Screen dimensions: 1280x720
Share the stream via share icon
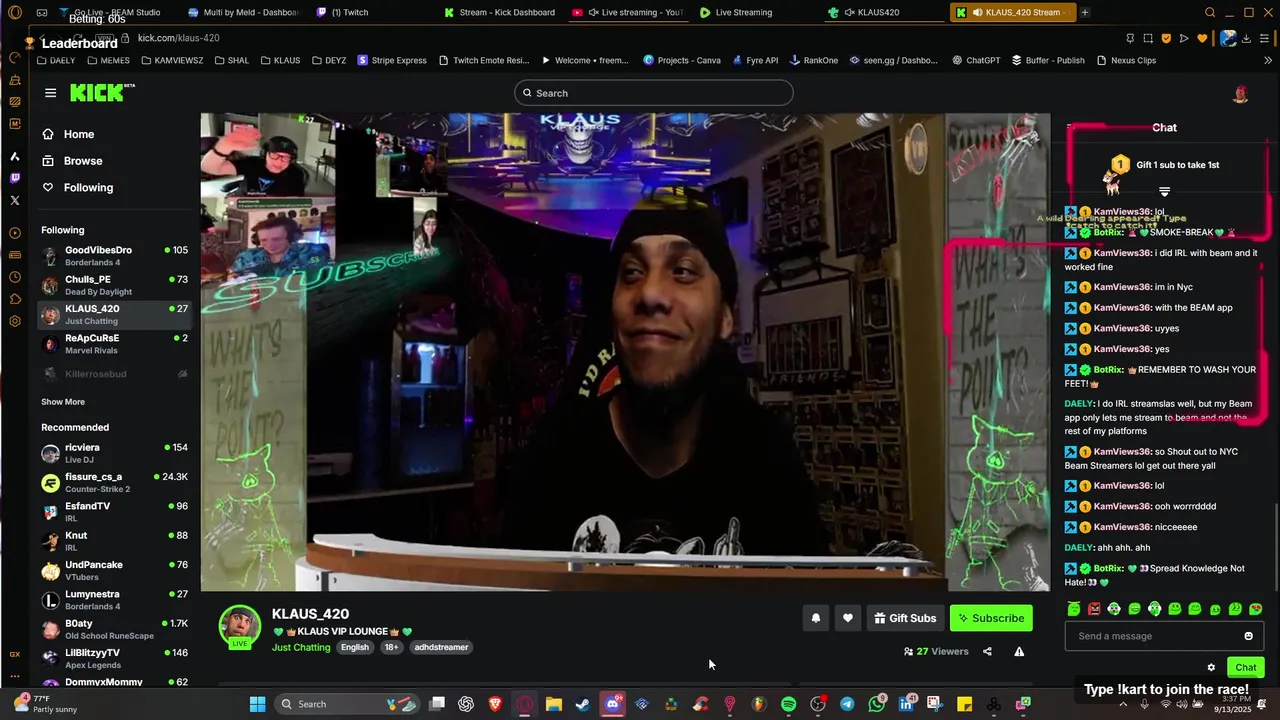(x=987, y=651)
